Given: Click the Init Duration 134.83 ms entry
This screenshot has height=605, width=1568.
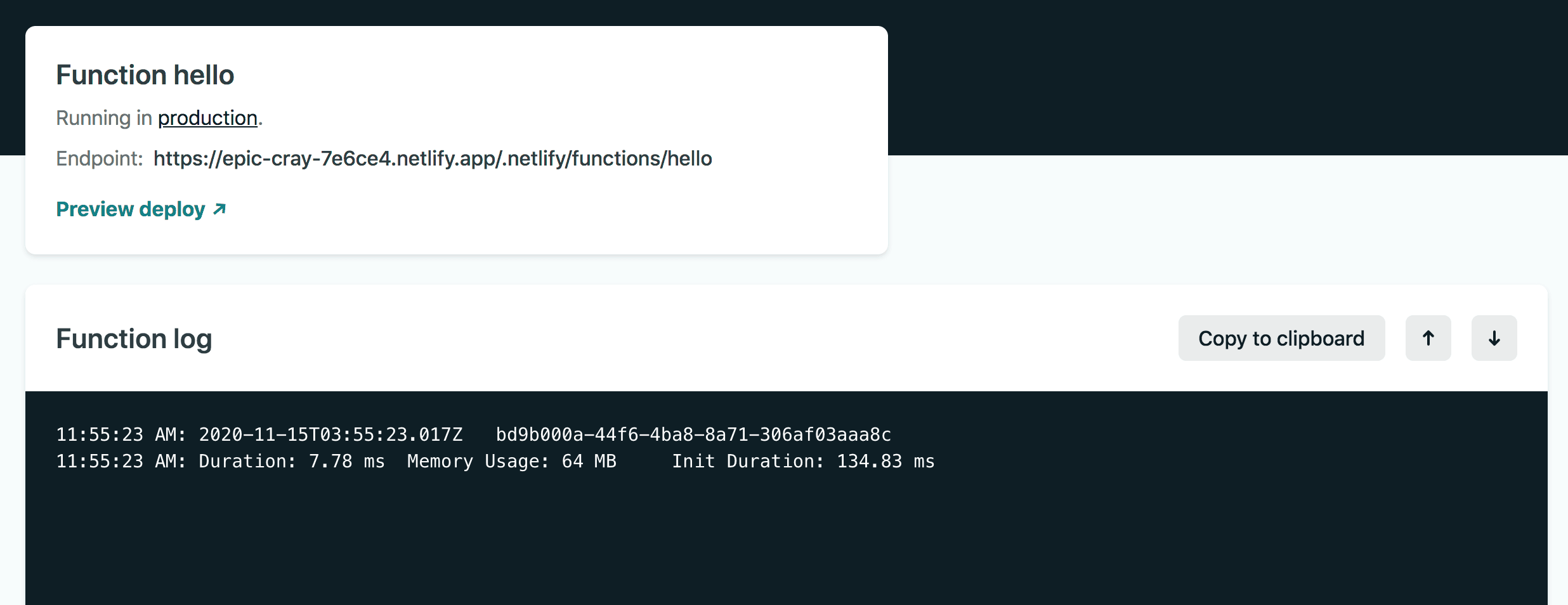Looking at the screenshot, I should tap(803, 462).
